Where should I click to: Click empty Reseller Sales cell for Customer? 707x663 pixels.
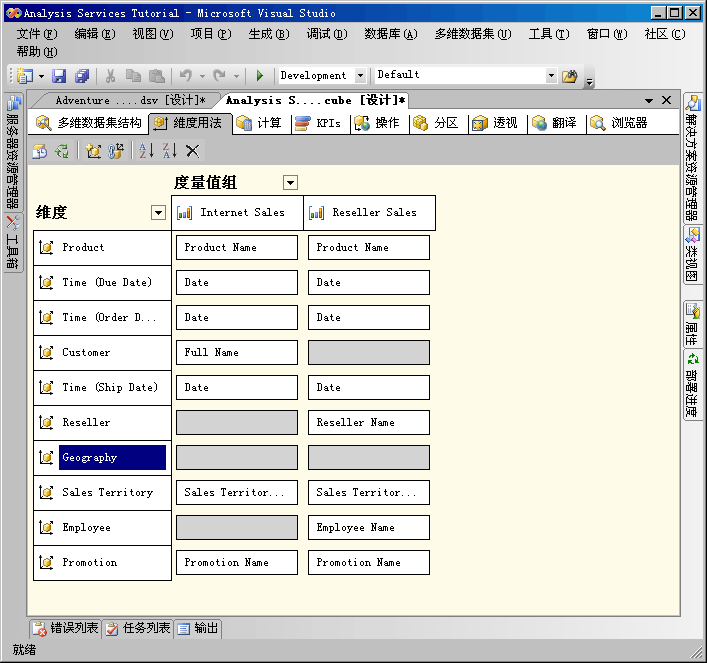(x=369, y=352)
